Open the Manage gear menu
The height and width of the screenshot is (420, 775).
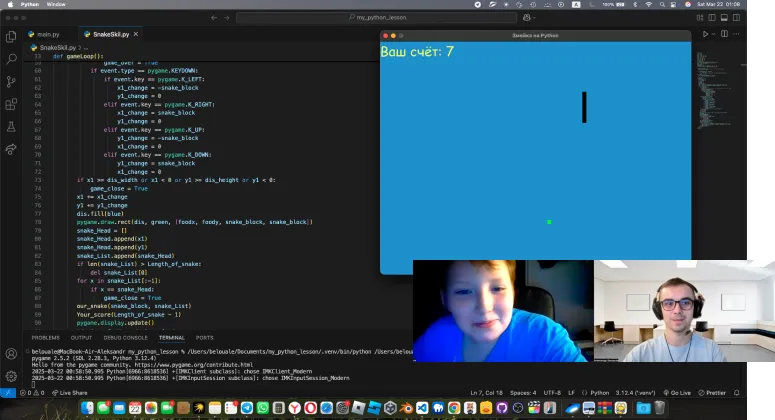11,376
